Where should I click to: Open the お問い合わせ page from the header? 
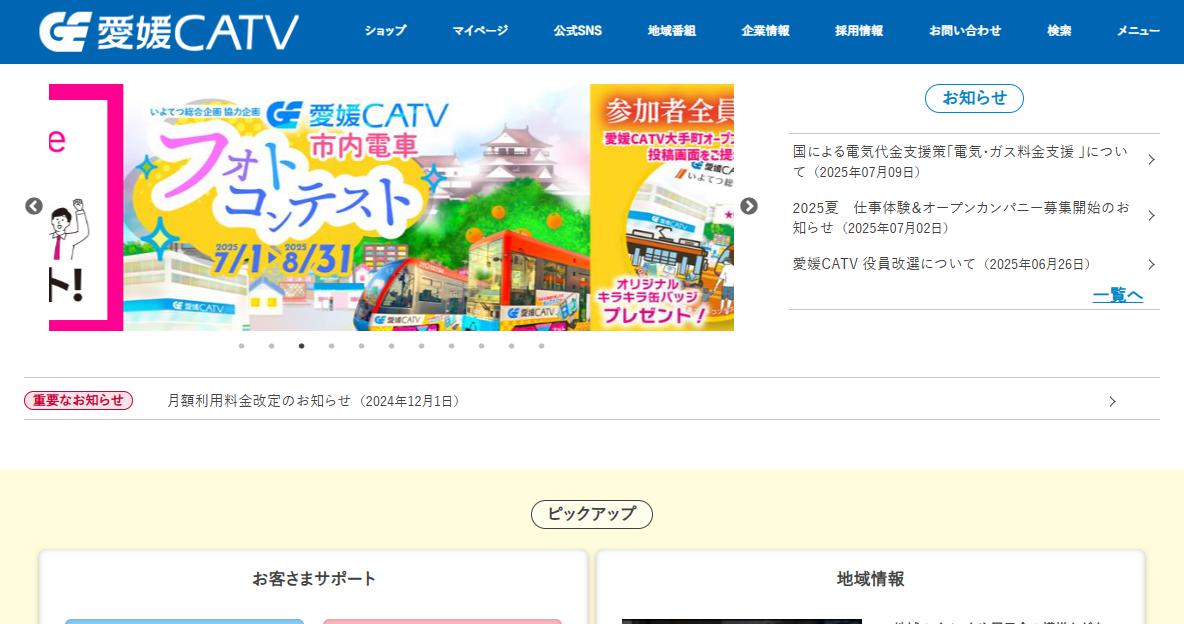coord(965,31)
